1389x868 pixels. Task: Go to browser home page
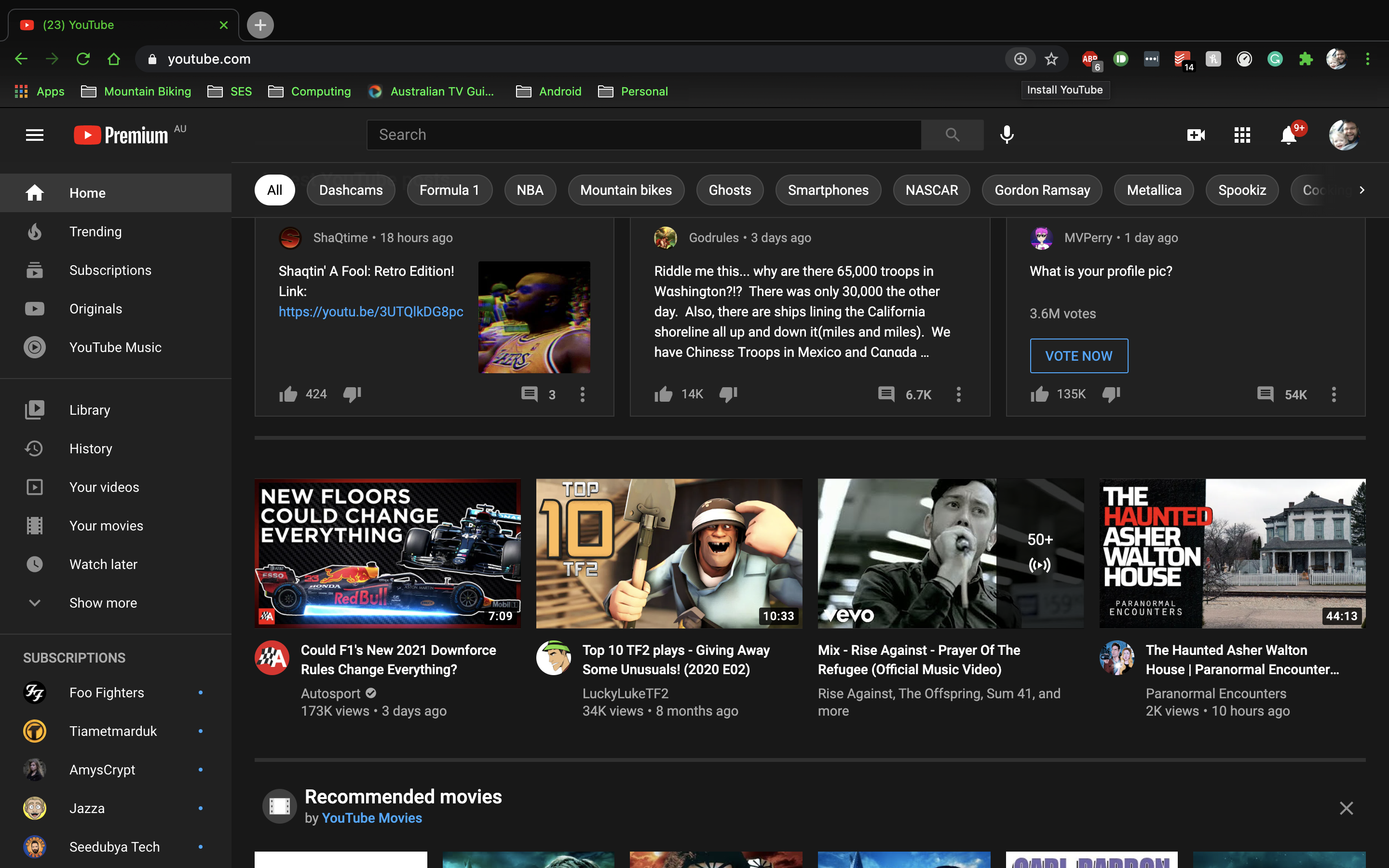114,58
